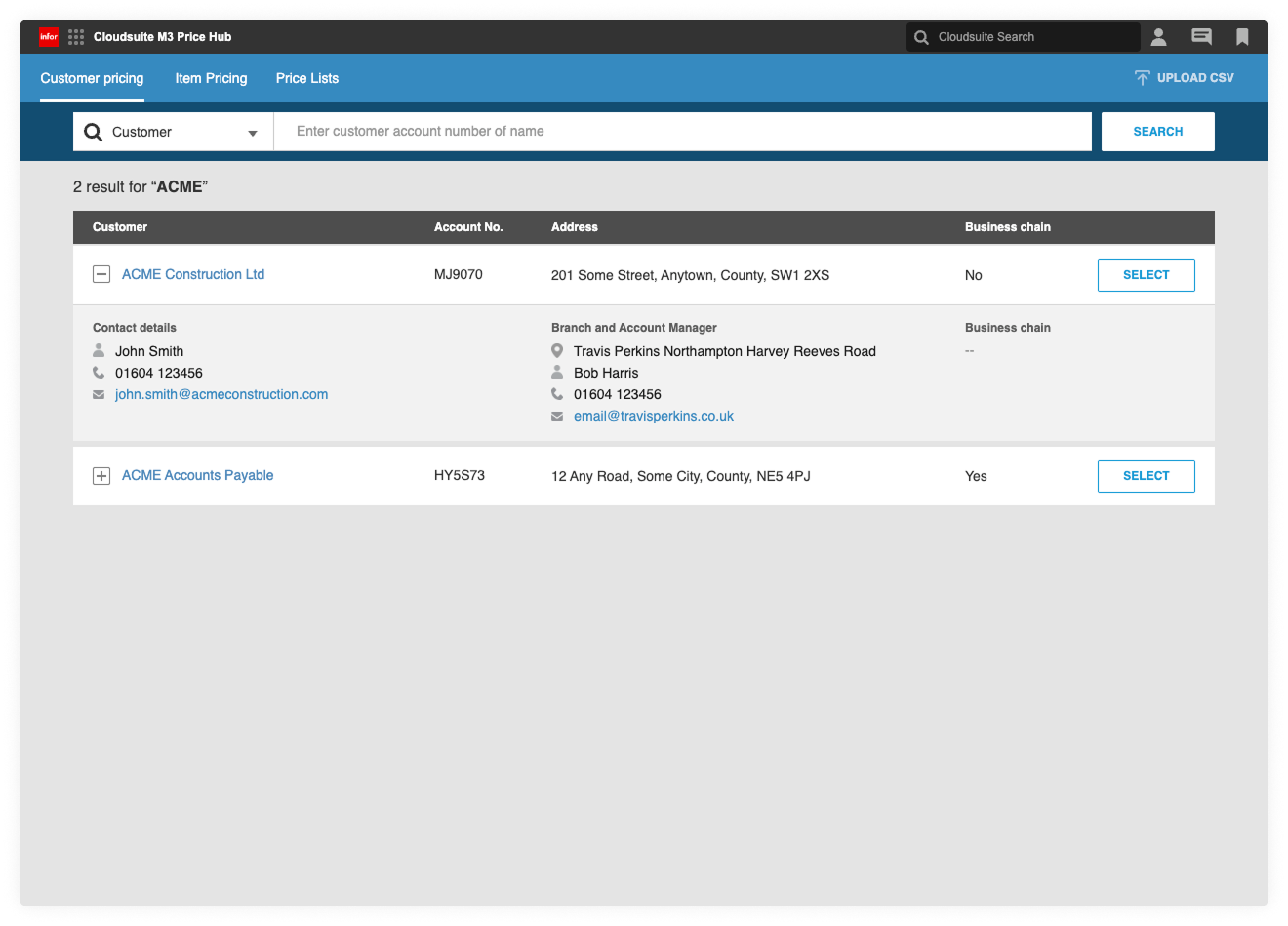This screenshot has height=926, width=1288.
Task: Switch to the Item Pricing tab
Action: [211, 78]
